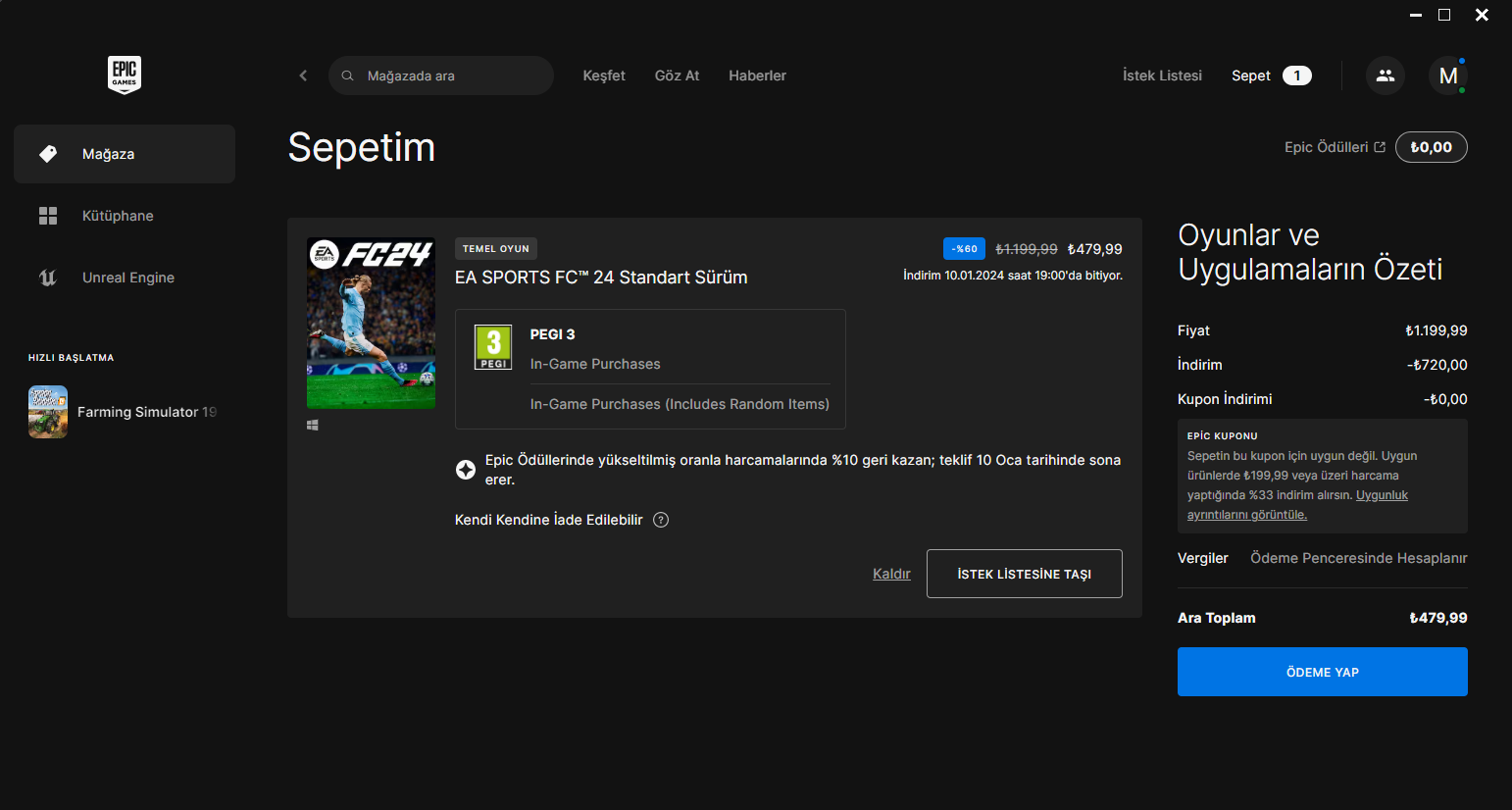This screenshot has width=1512, height=810.
Task: Click the Fiyat ₺1.199,99 amount
Action: click(1436, 330)
